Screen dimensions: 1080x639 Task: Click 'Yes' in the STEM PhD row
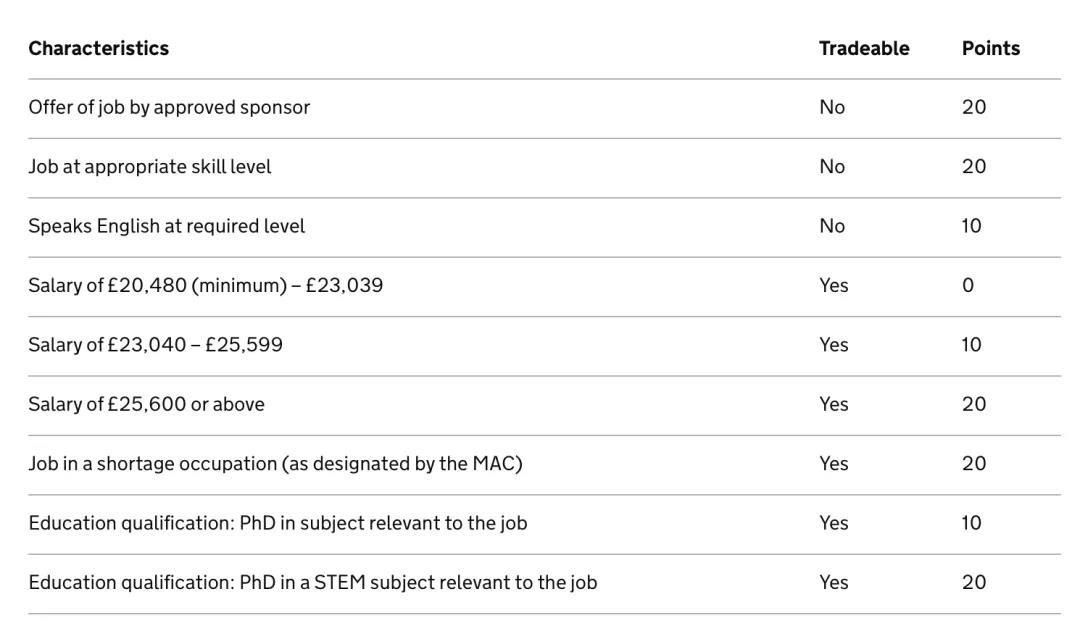(833, 582)
